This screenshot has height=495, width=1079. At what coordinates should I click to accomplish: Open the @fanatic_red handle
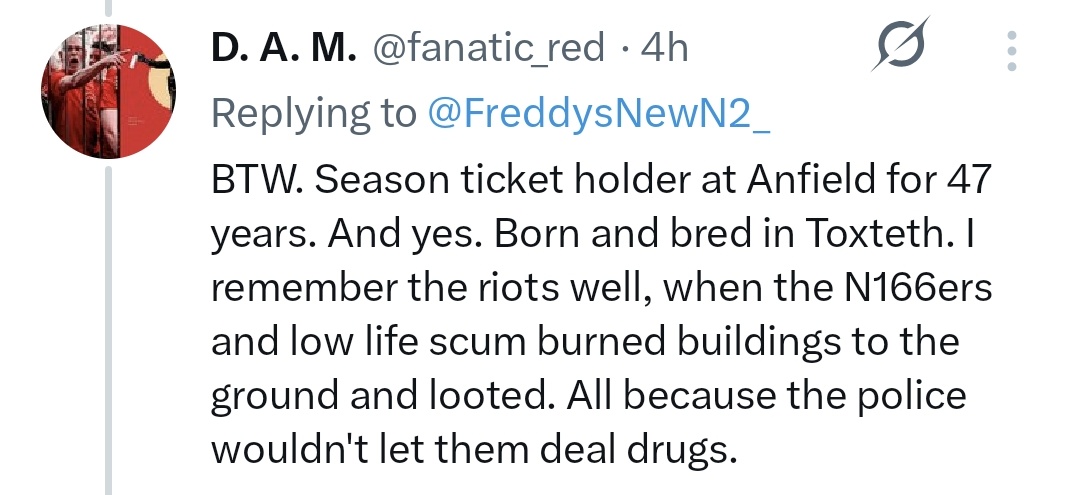489,49
